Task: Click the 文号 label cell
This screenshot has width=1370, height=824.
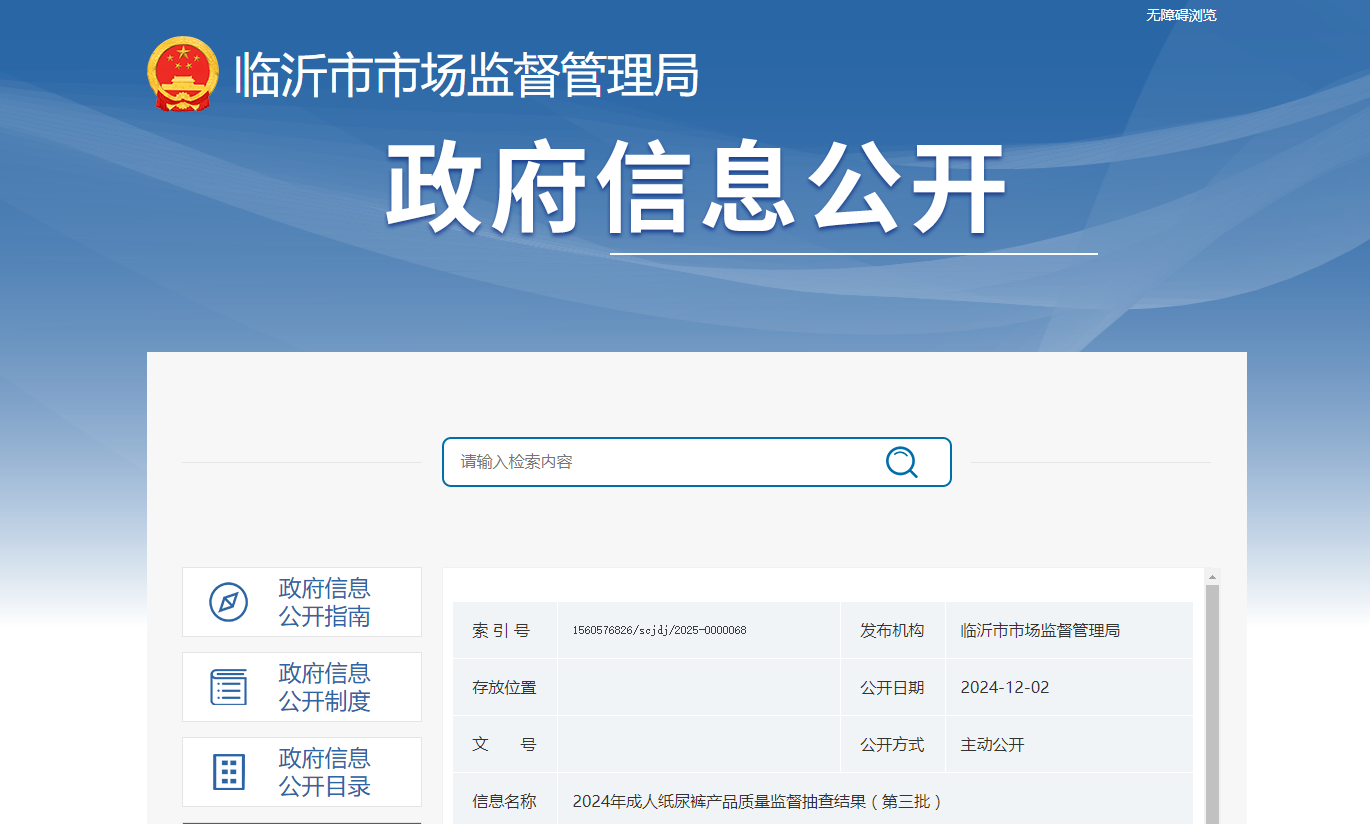Action: click(x=505, y=744)
